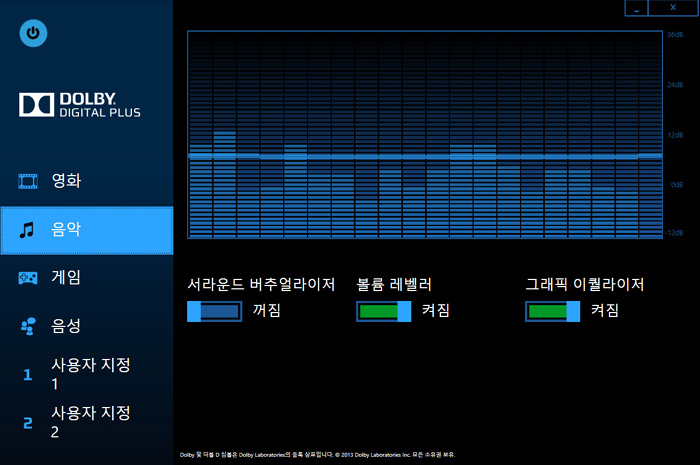Click the power button icon
Image resolution: width=700 pixels, height=465 pixels.
pyautogui.click(x=33, y=33)
